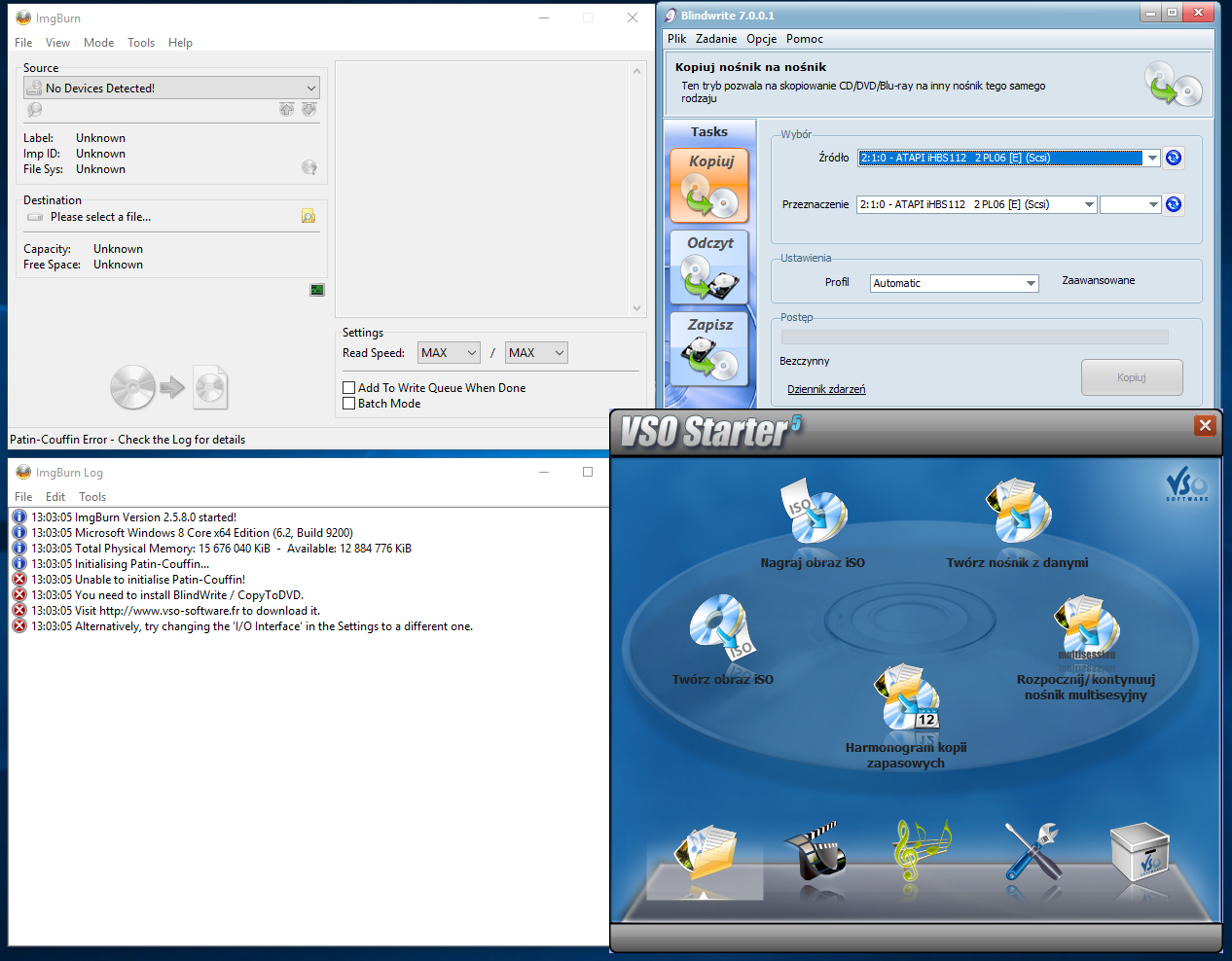
Task: Open ImgBurn Log Tools menu
Action: [x=92, y=497]
